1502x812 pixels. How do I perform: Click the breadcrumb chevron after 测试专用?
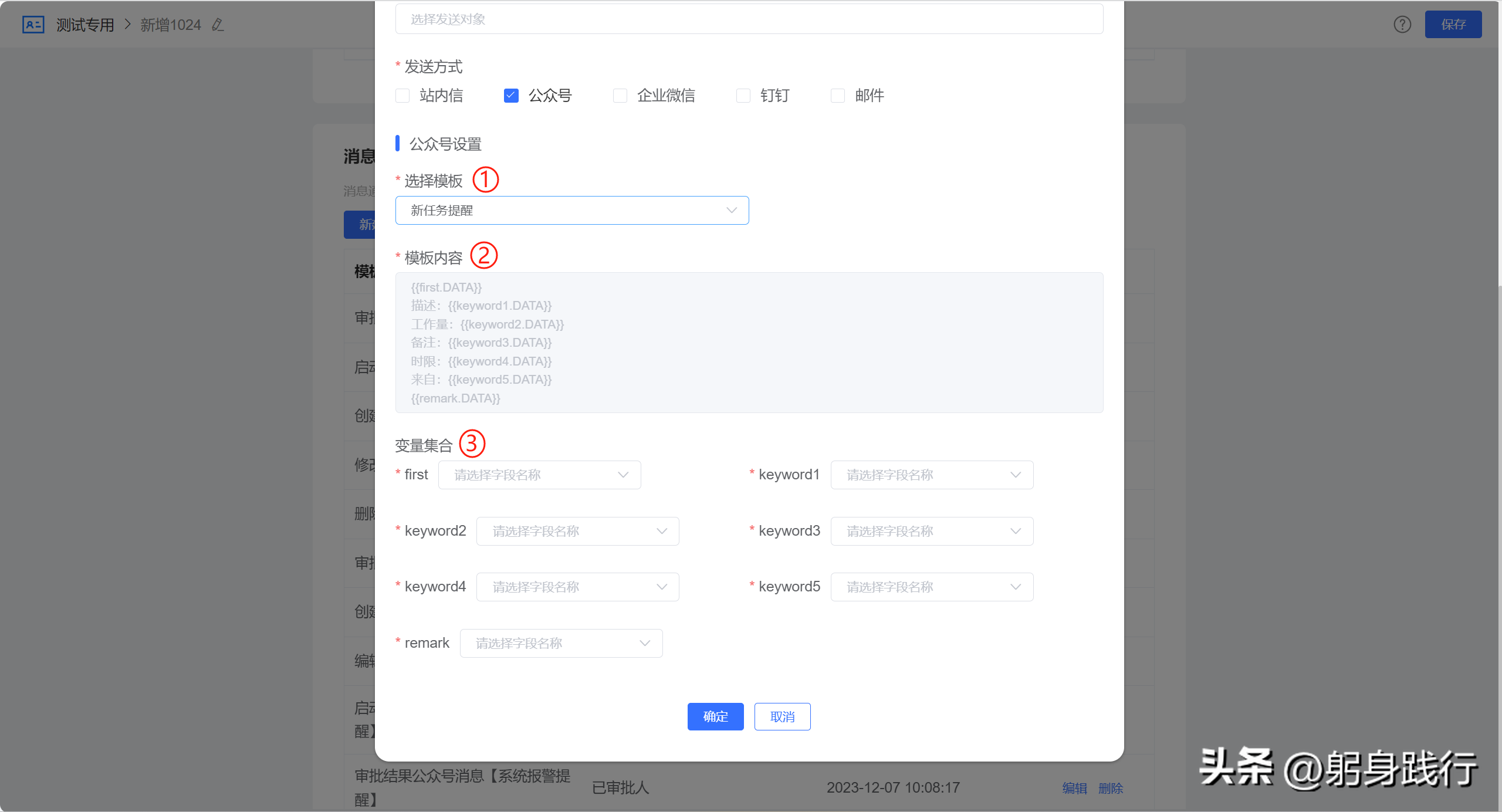tap(127, 25)
